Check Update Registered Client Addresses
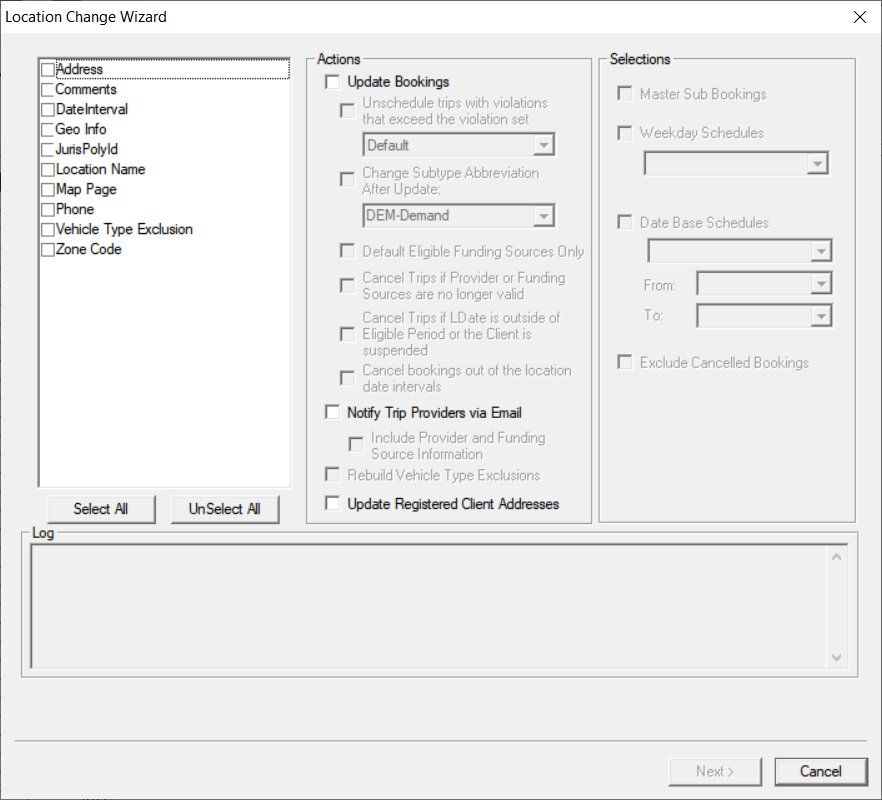The image size is (882, 800). tap(332, 503)
